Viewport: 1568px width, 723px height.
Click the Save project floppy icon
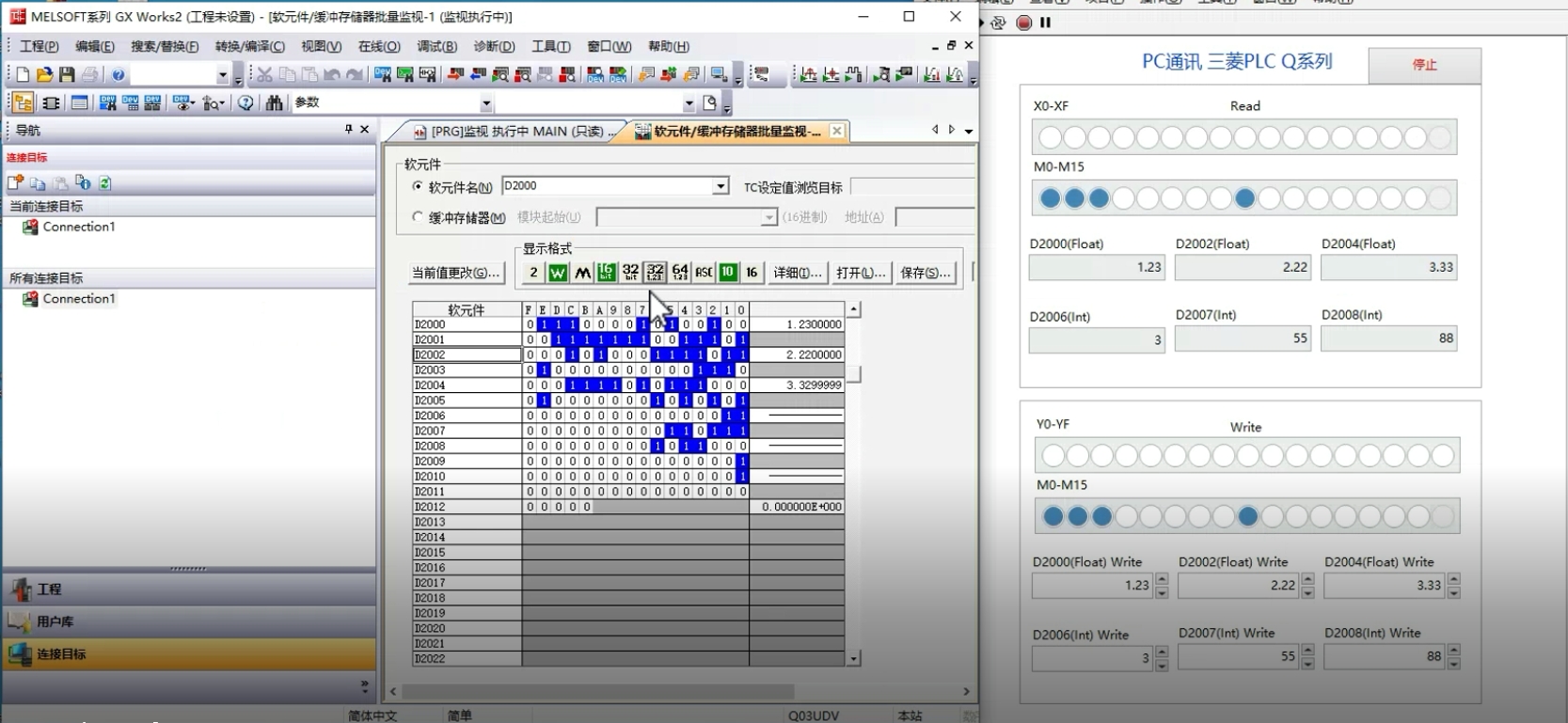click(x=67, y=74)
